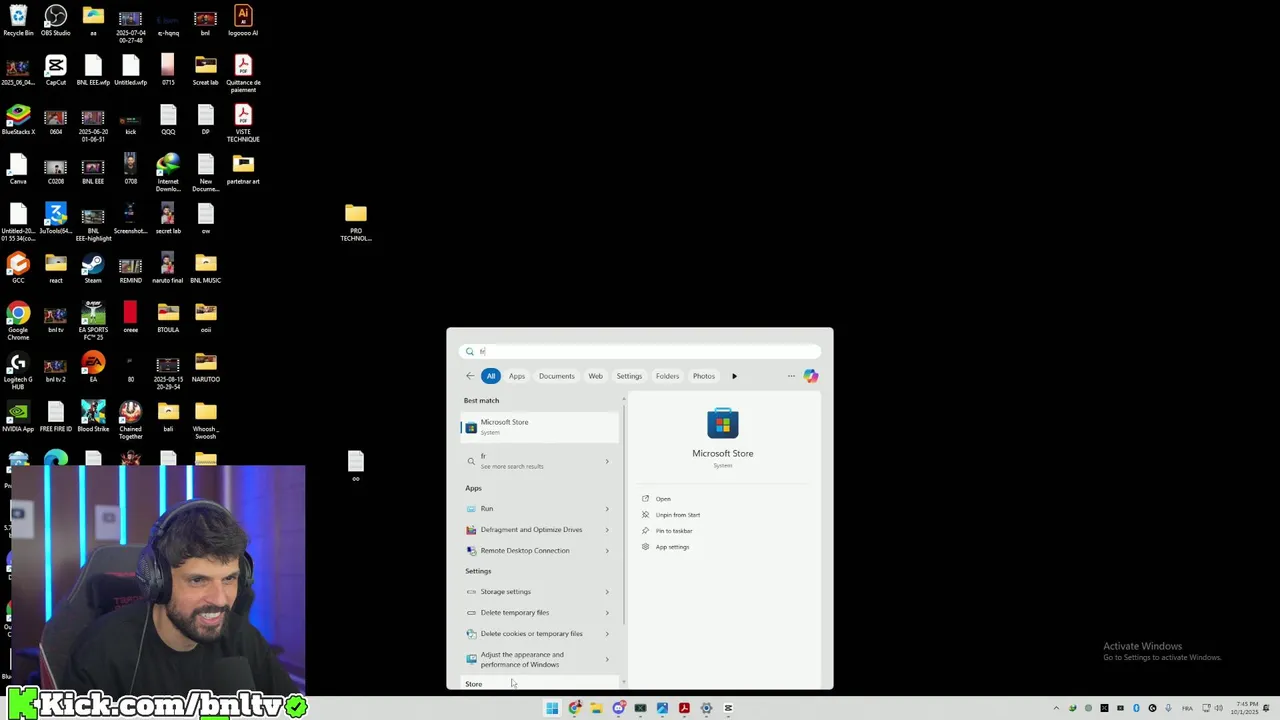This screenshot has height=720, width=1280.
Task: Select GCC desktop icon
Action: click(x=18, y=268)
